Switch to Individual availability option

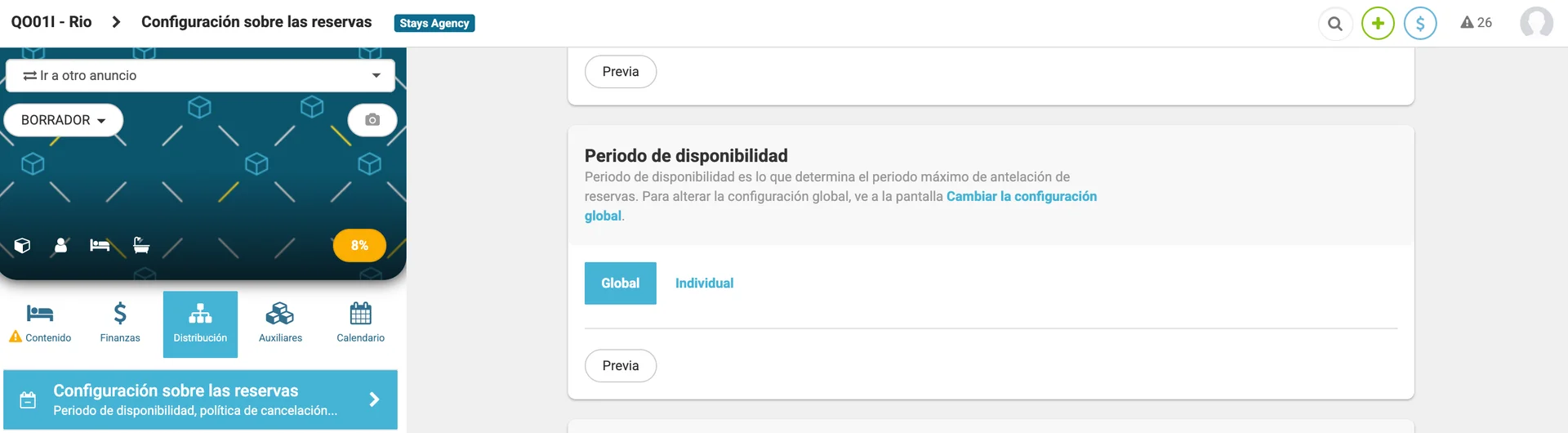pos(704,283)
